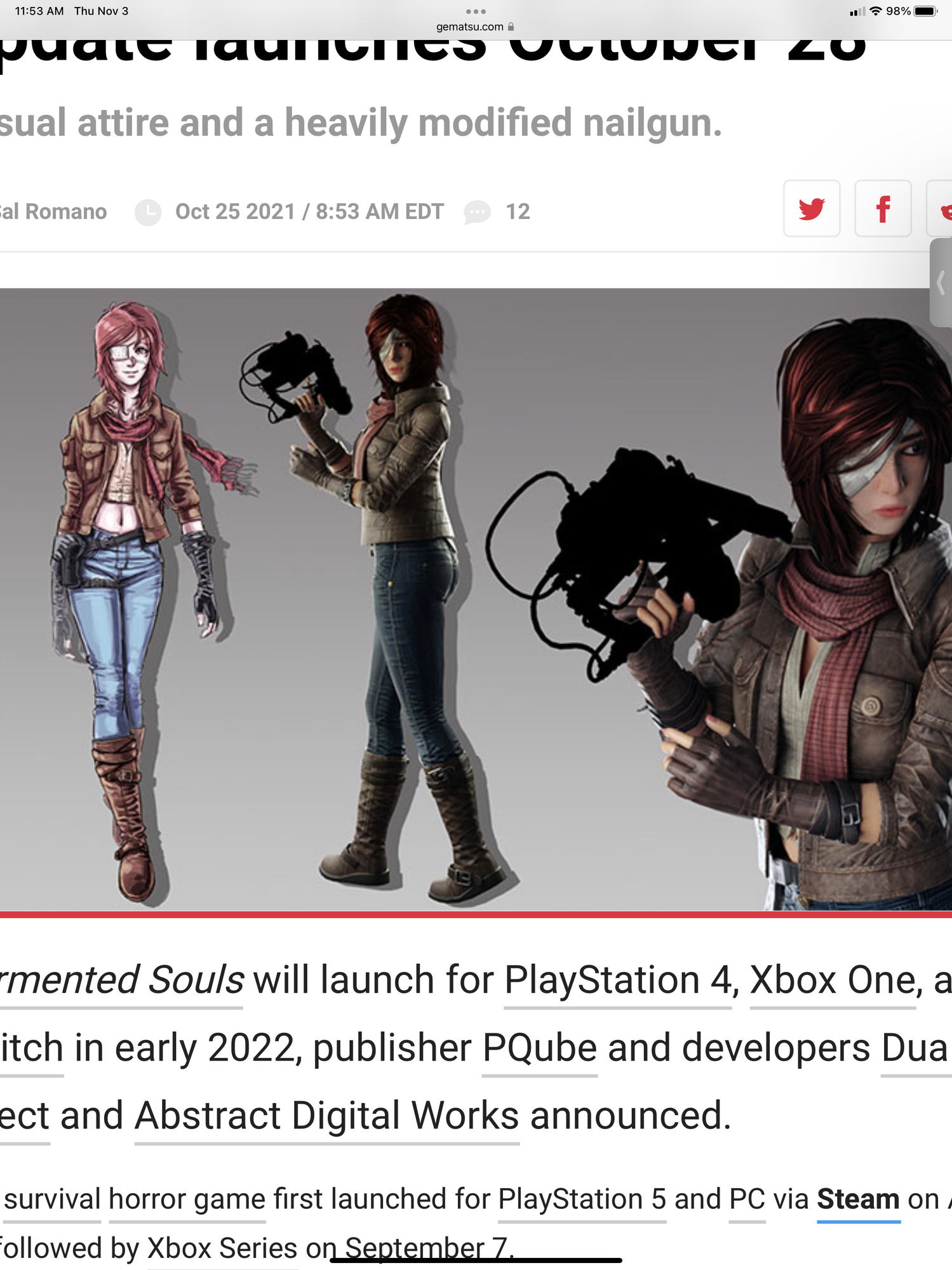The height and width of the screenshot is (1270, 952).
Task: Open the PC link
Action: click(748, 1199)
